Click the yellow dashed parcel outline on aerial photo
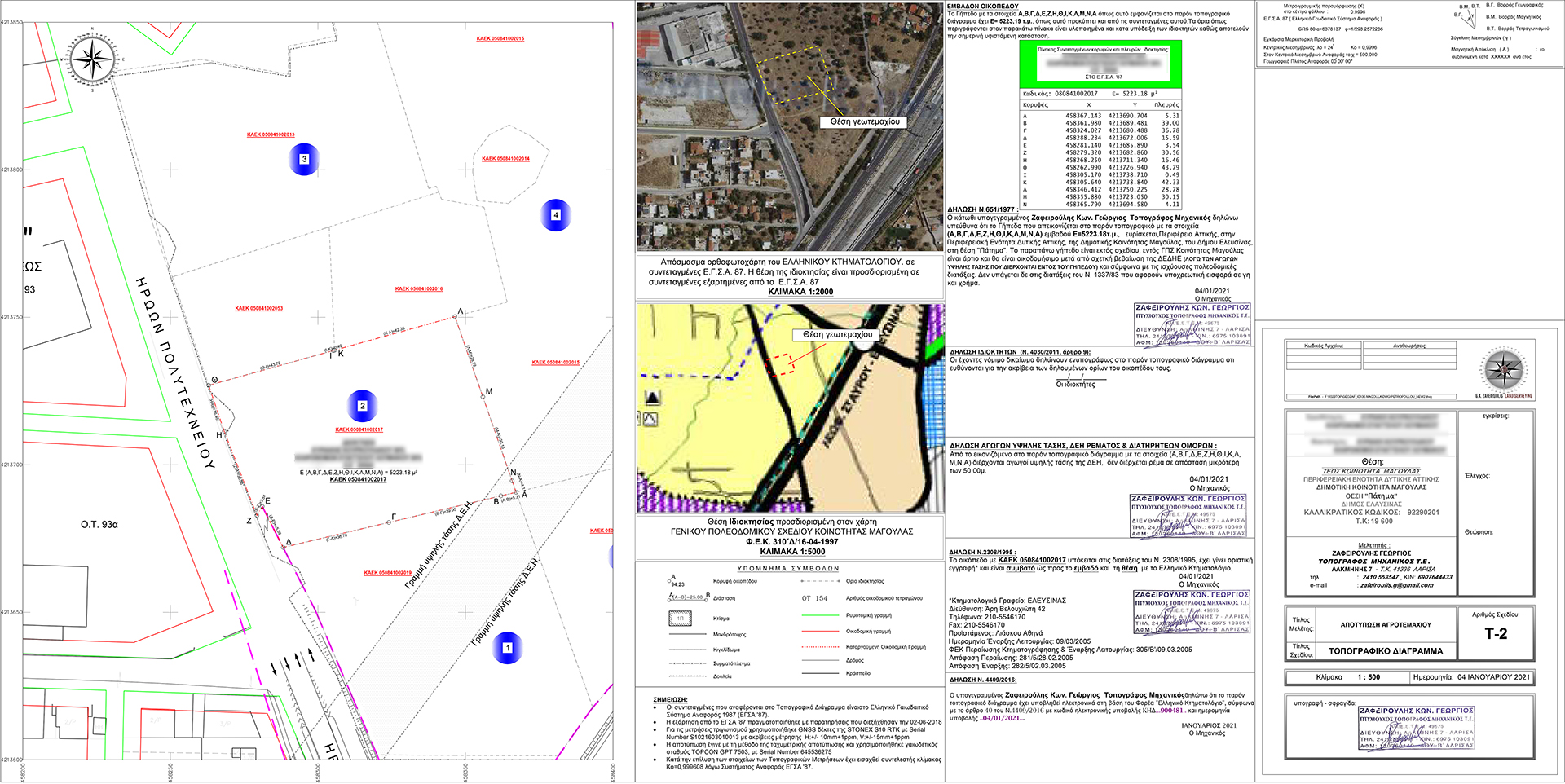Viewport: 1565px width, 784px height. [794, 75]
